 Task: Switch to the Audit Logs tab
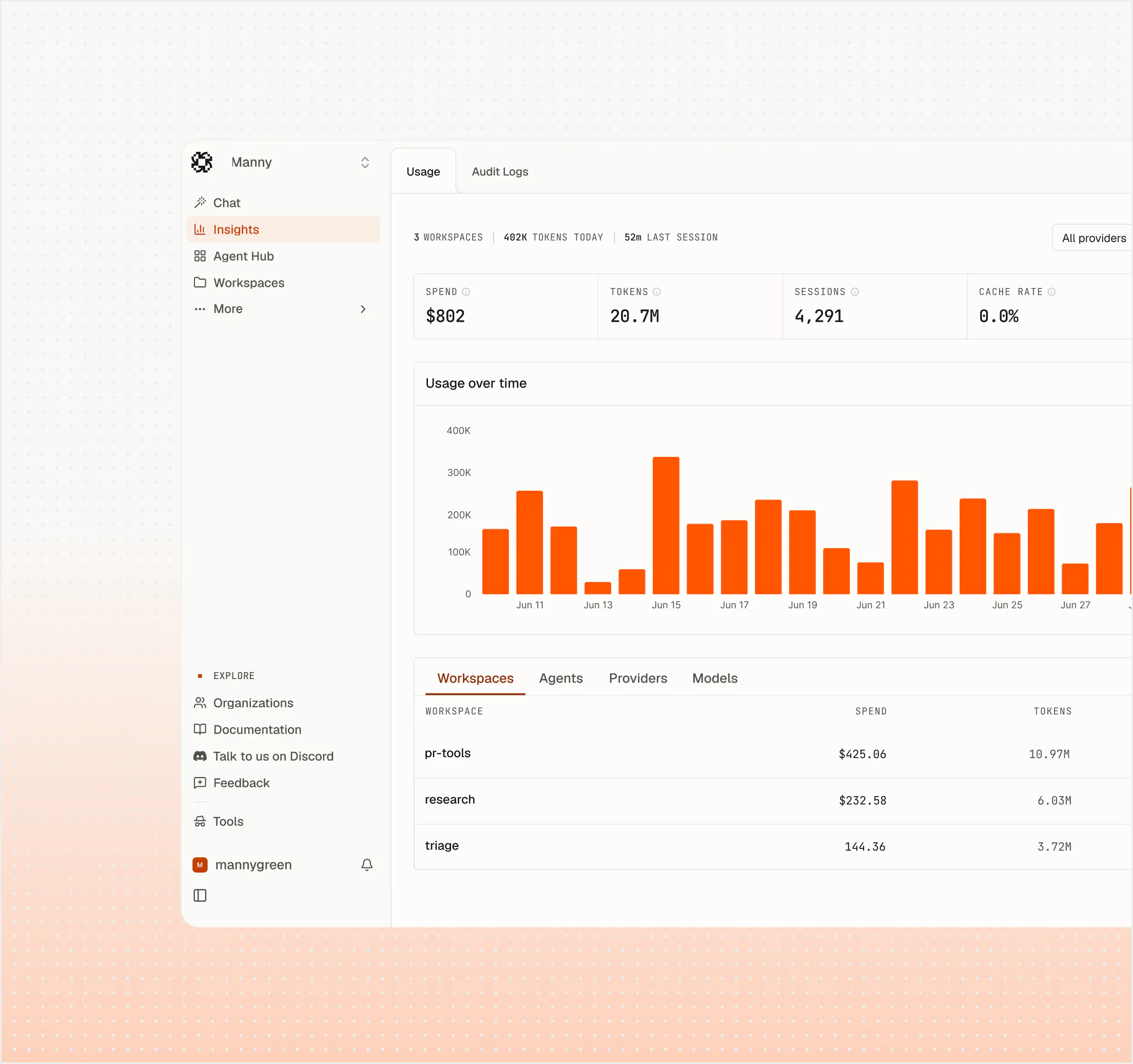coord(500,171)
